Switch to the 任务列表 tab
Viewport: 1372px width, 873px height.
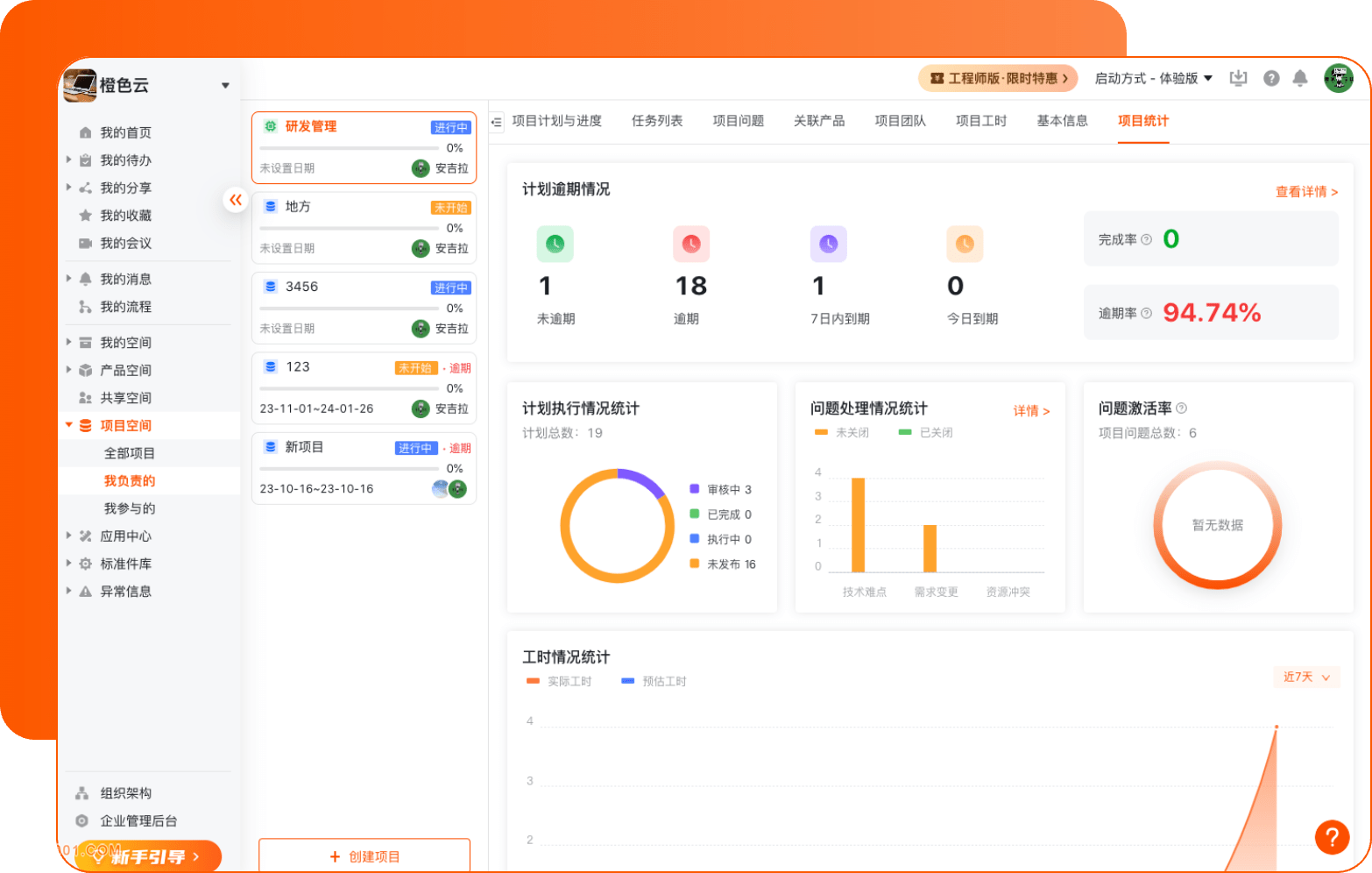click(x=657, y=121)
